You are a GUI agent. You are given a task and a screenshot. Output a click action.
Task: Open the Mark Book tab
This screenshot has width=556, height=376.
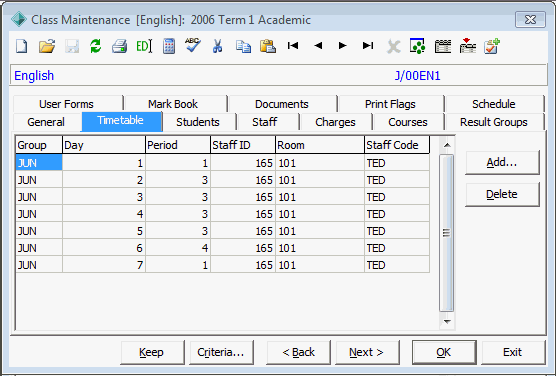click(173, 104)
